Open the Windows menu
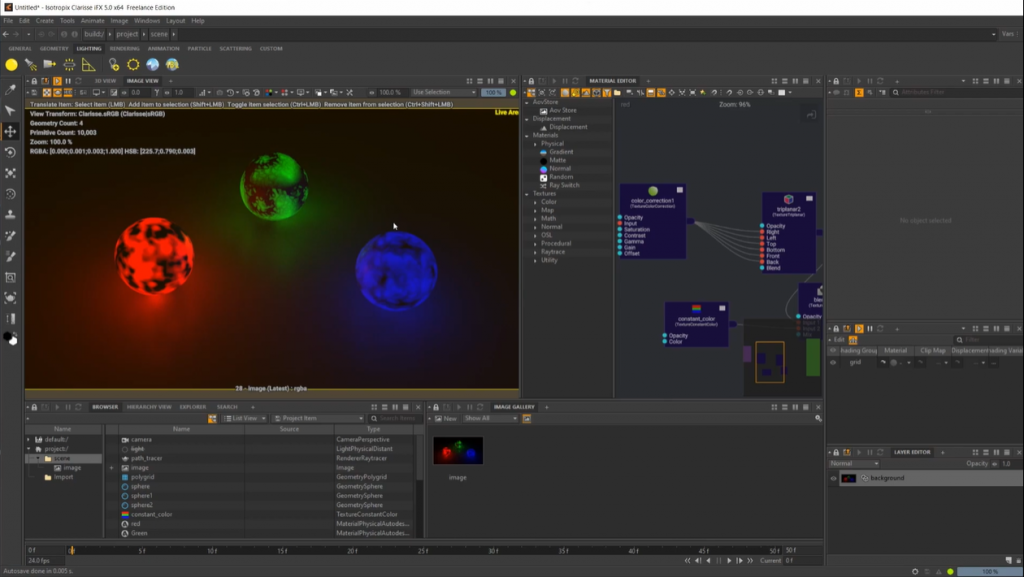The image size is (1024, 577). [146, 20]
